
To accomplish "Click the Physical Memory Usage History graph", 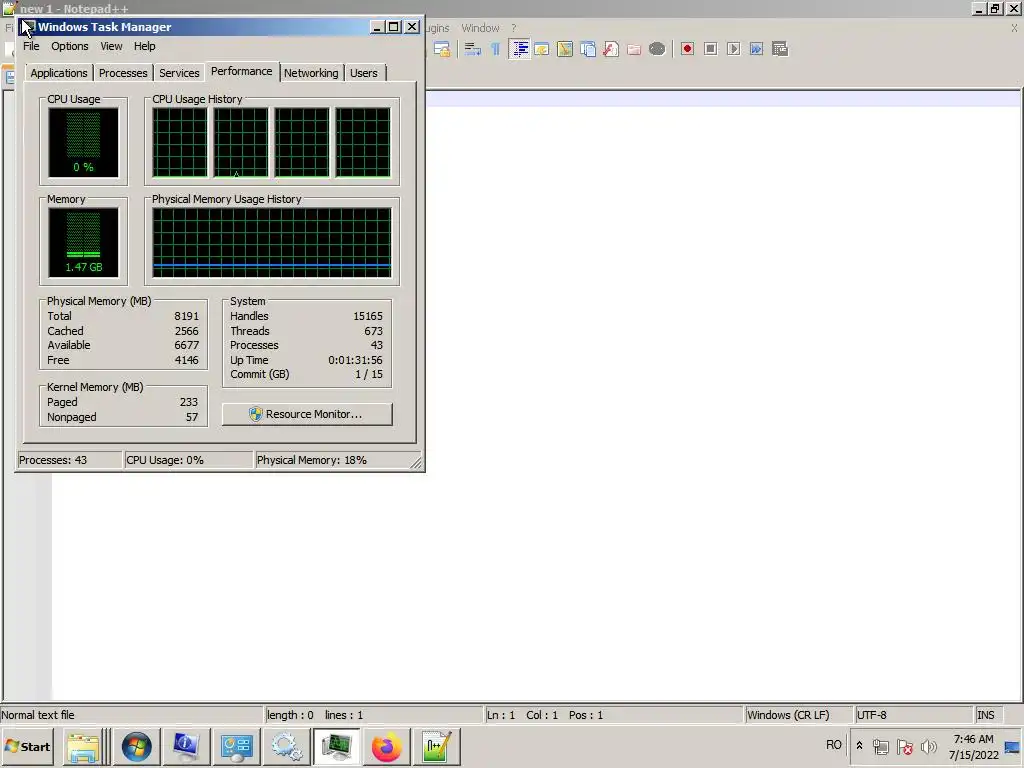I will point(272,242).
